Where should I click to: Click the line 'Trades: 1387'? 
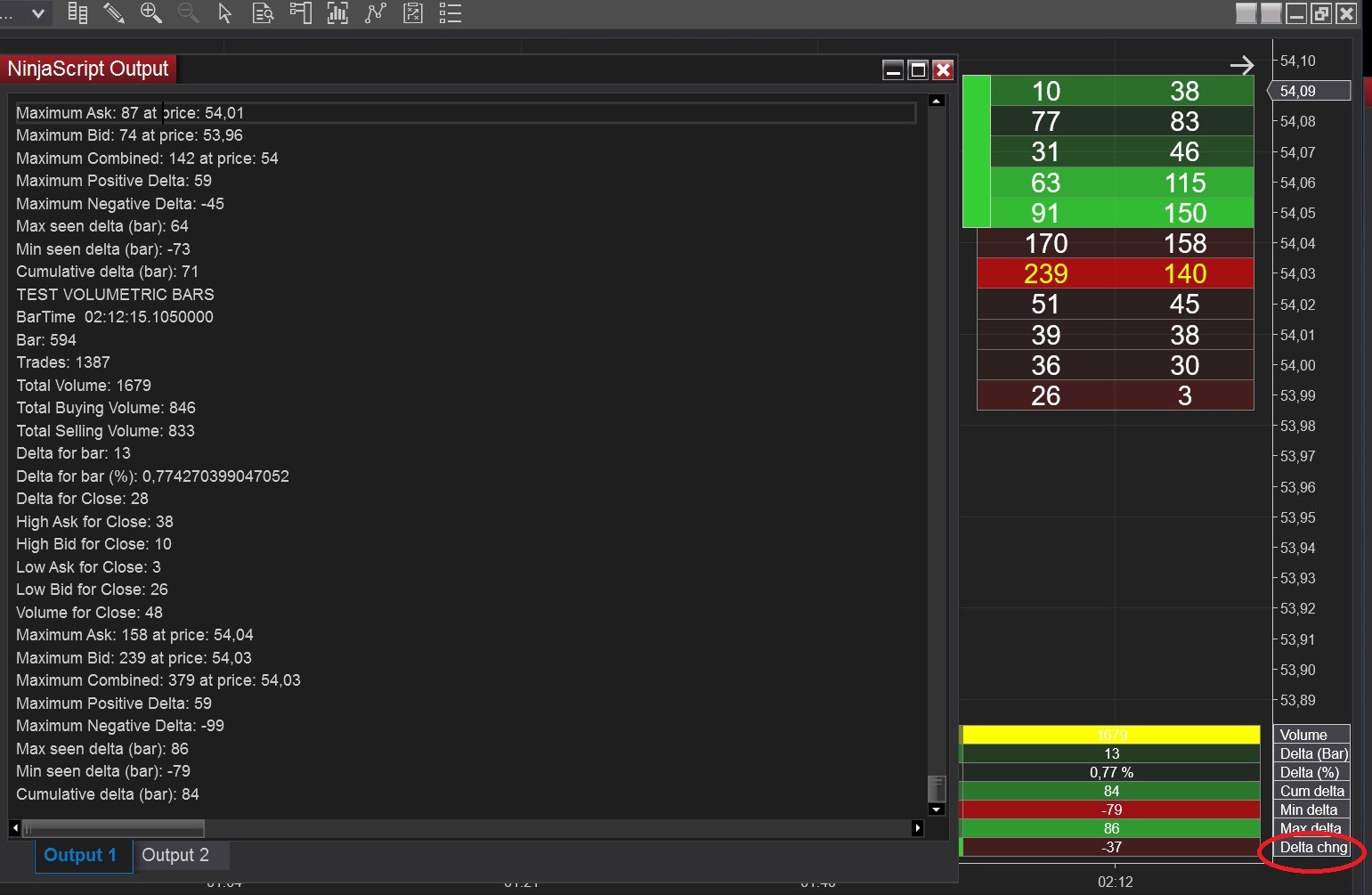tap(63, 362)
